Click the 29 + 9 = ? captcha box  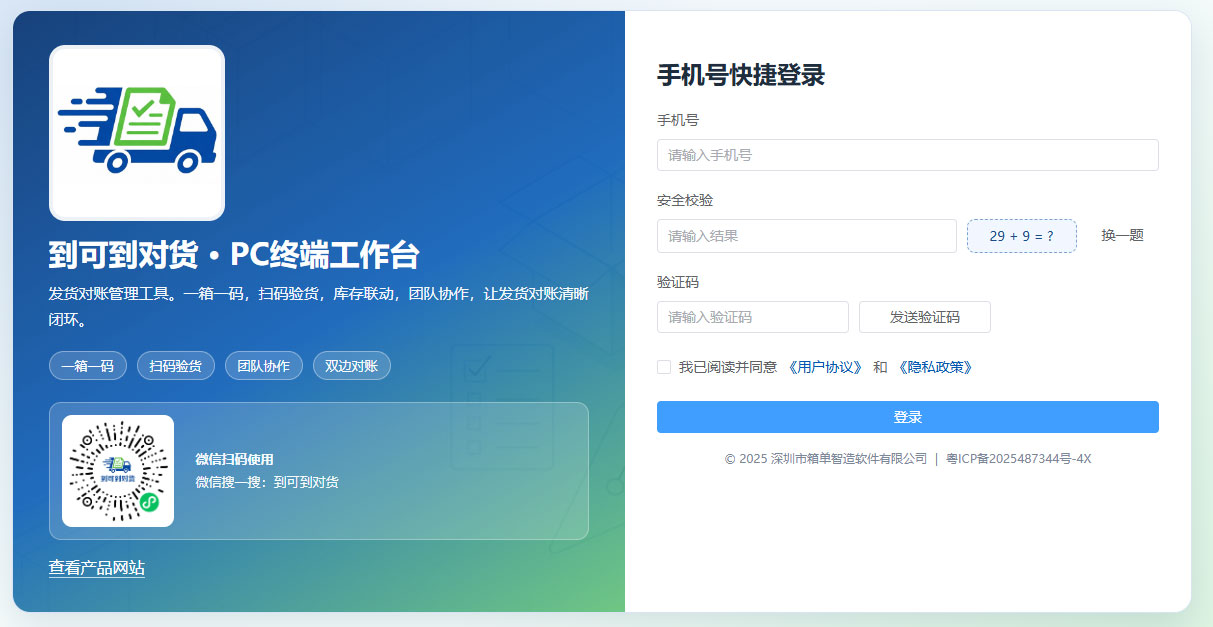click(1022, 236)
